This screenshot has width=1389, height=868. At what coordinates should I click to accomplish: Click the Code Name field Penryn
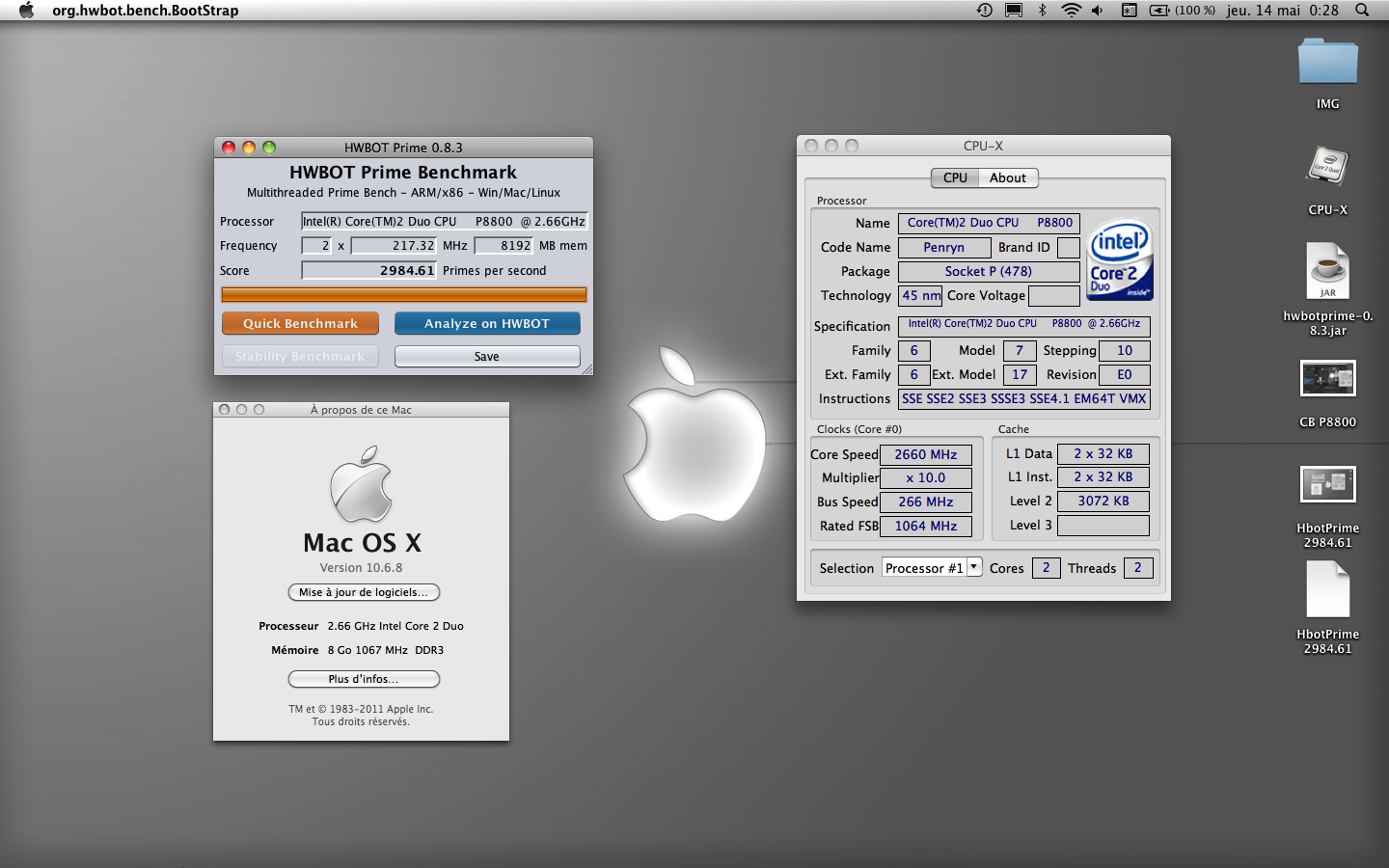click(943, 247)
